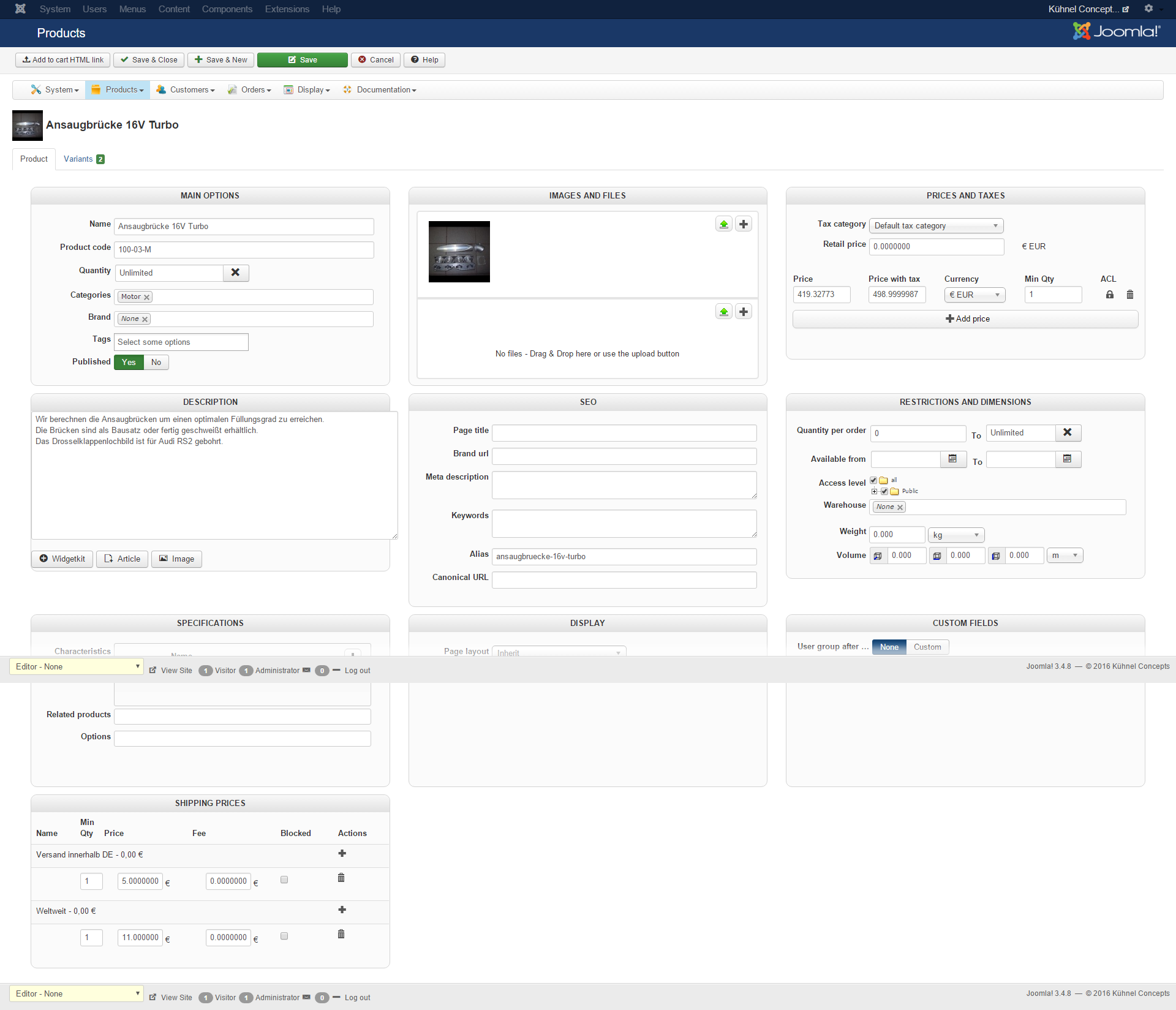Click the ACL lock icon for the price

click(x=1109, y=295)
